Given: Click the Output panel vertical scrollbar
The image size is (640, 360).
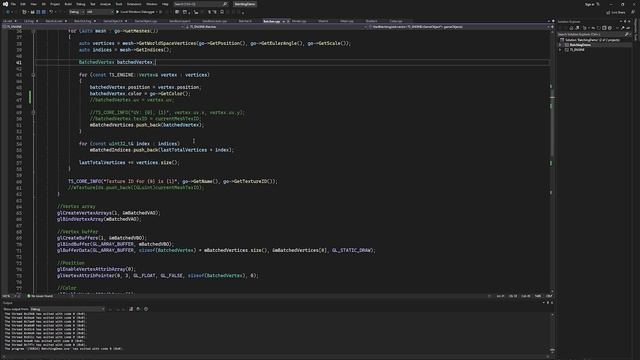Looking at the screenshot, I should (552, 332).
